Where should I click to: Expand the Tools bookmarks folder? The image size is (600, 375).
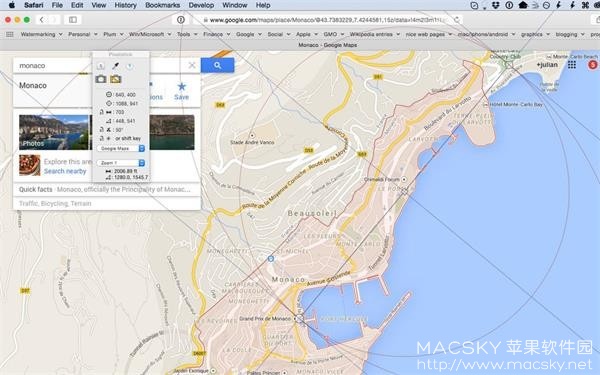pos(187,34)
